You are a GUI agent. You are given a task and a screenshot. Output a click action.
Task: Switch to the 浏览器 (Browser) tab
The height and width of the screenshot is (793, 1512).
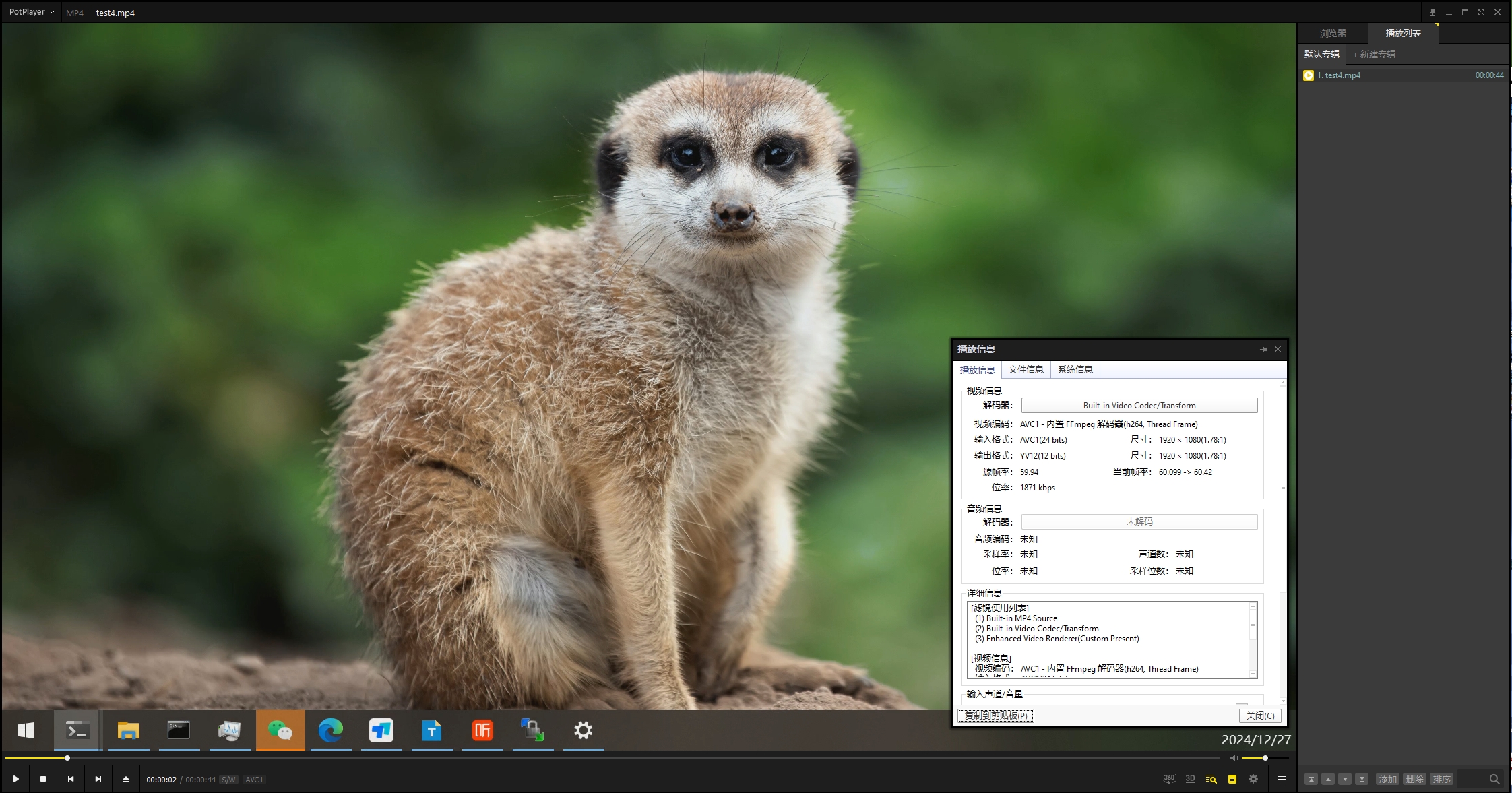(x=1333, y=33)
